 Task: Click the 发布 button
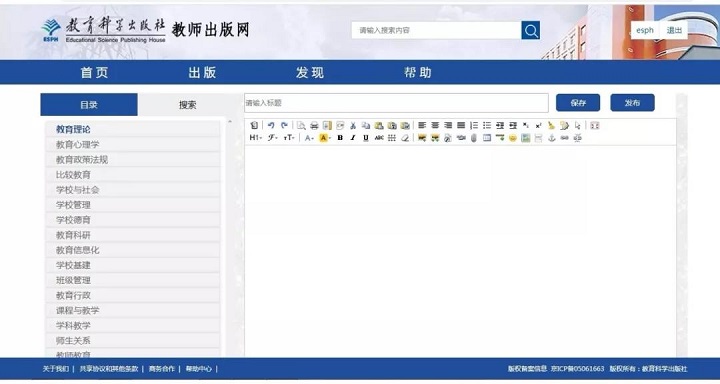click(632, 103)
